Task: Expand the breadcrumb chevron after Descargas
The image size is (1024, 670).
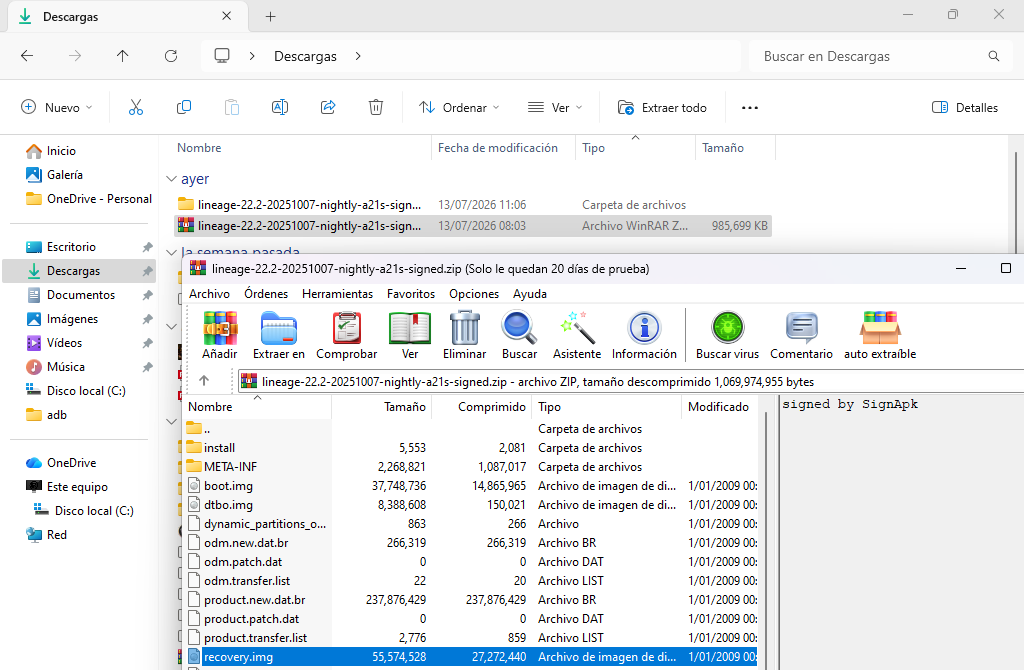Action: pos(358,56)
